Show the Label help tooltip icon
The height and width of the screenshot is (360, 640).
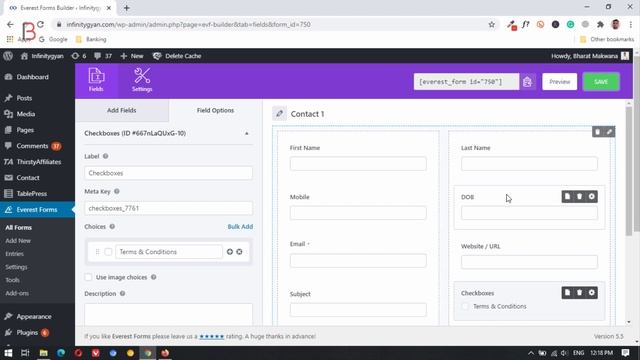coord(105,156)
